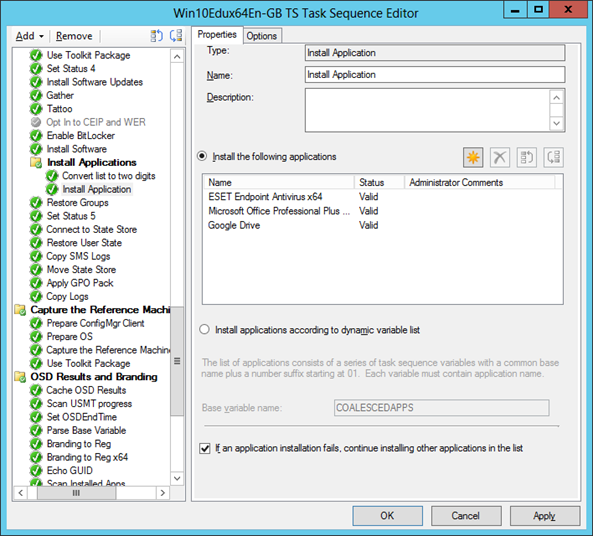This screenshot has width=593, height=536.
Task: Click the Apply button
Action: click(x=545, y=516)
